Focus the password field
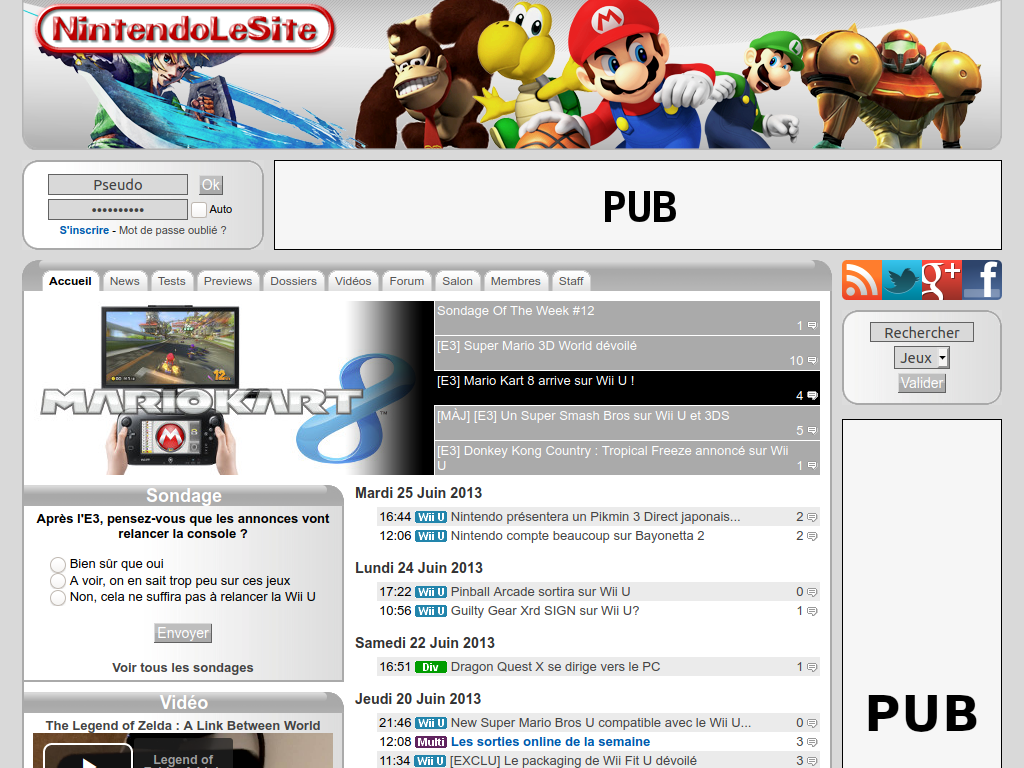Image resolution: width=1024 pixels, height=768 pixels. pyautogui.click(x=118, y=210)
